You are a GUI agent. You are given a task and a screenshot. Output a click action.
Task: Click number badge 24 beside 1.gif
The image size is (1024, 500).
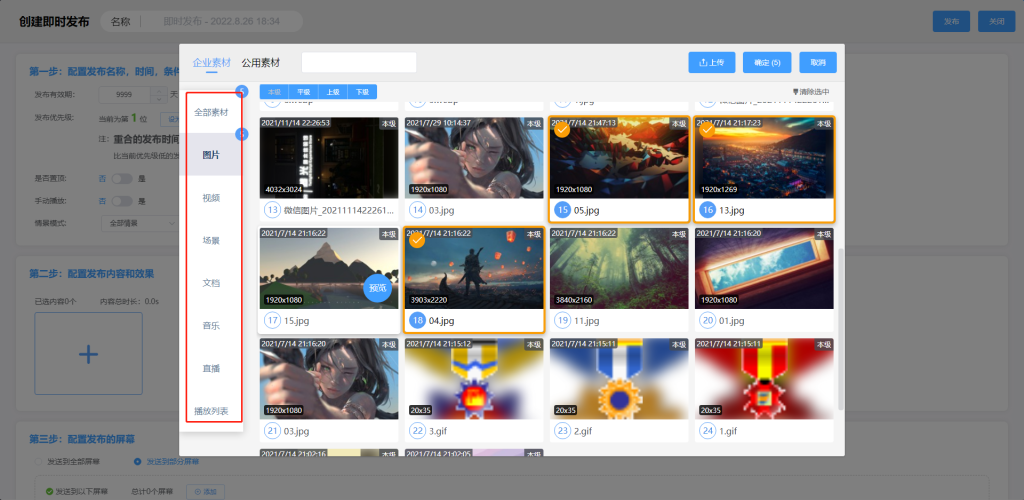click(707, 431)
